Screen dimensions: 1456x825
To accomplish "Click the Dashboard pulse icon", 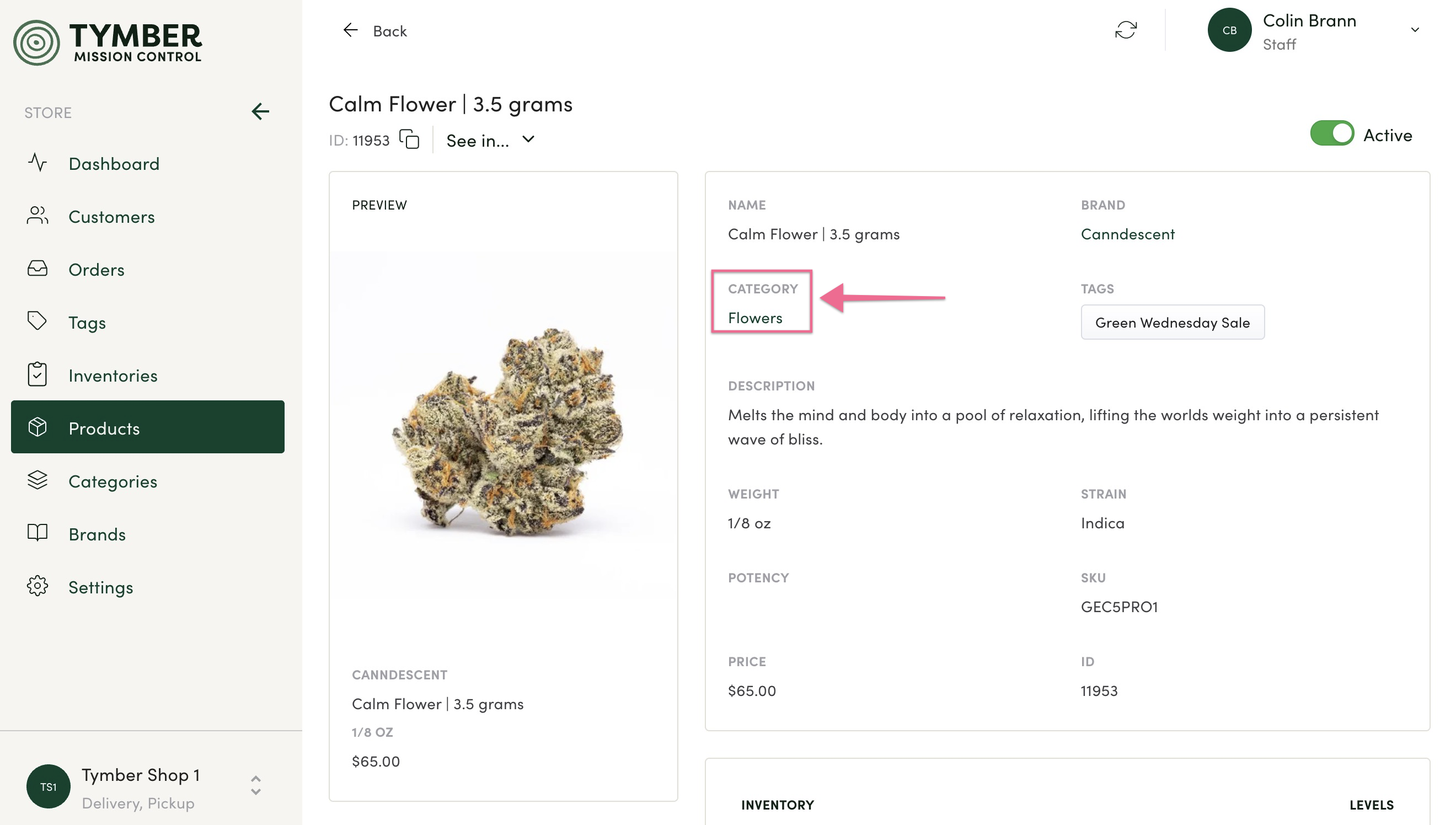I will point(38,163).
